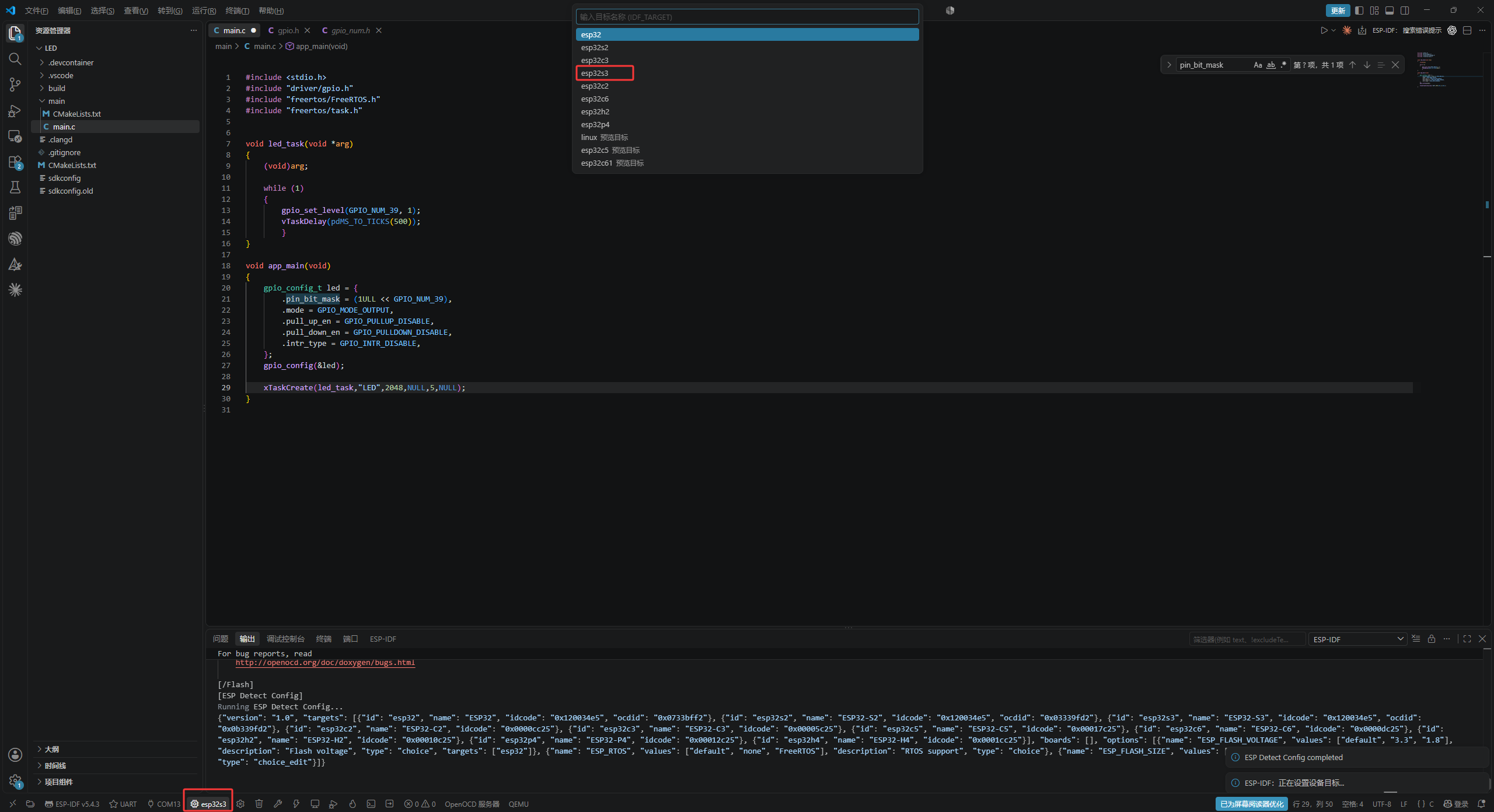
Task: Toggle primary side bar visibility
Action: pyautogui.click(x=1359, y=10)
